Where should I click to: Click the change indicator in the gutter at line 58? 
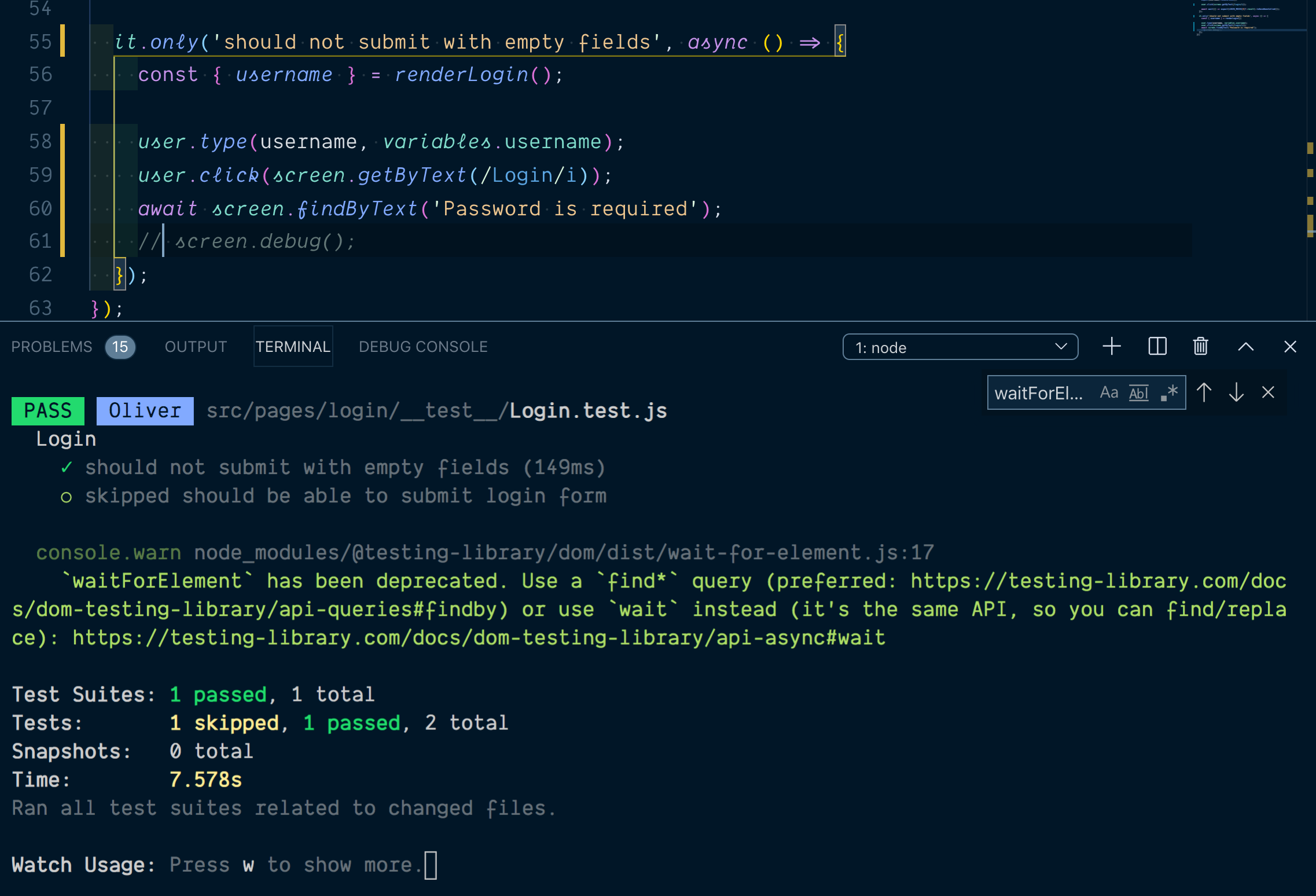[x=63, y=141]
